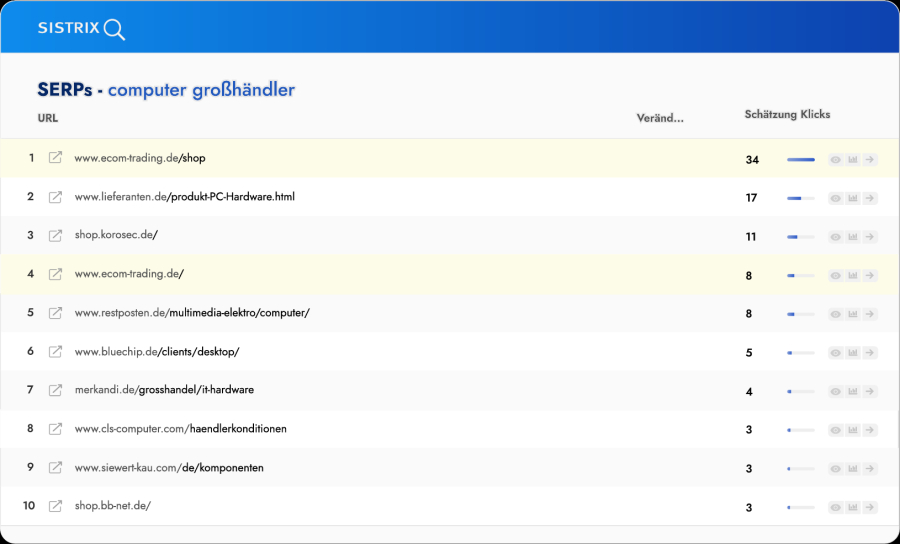Screen dimensions: 900x544
Task: Click the www.siewert-kau.com/de/komponenten link
Action: (169, 467)
